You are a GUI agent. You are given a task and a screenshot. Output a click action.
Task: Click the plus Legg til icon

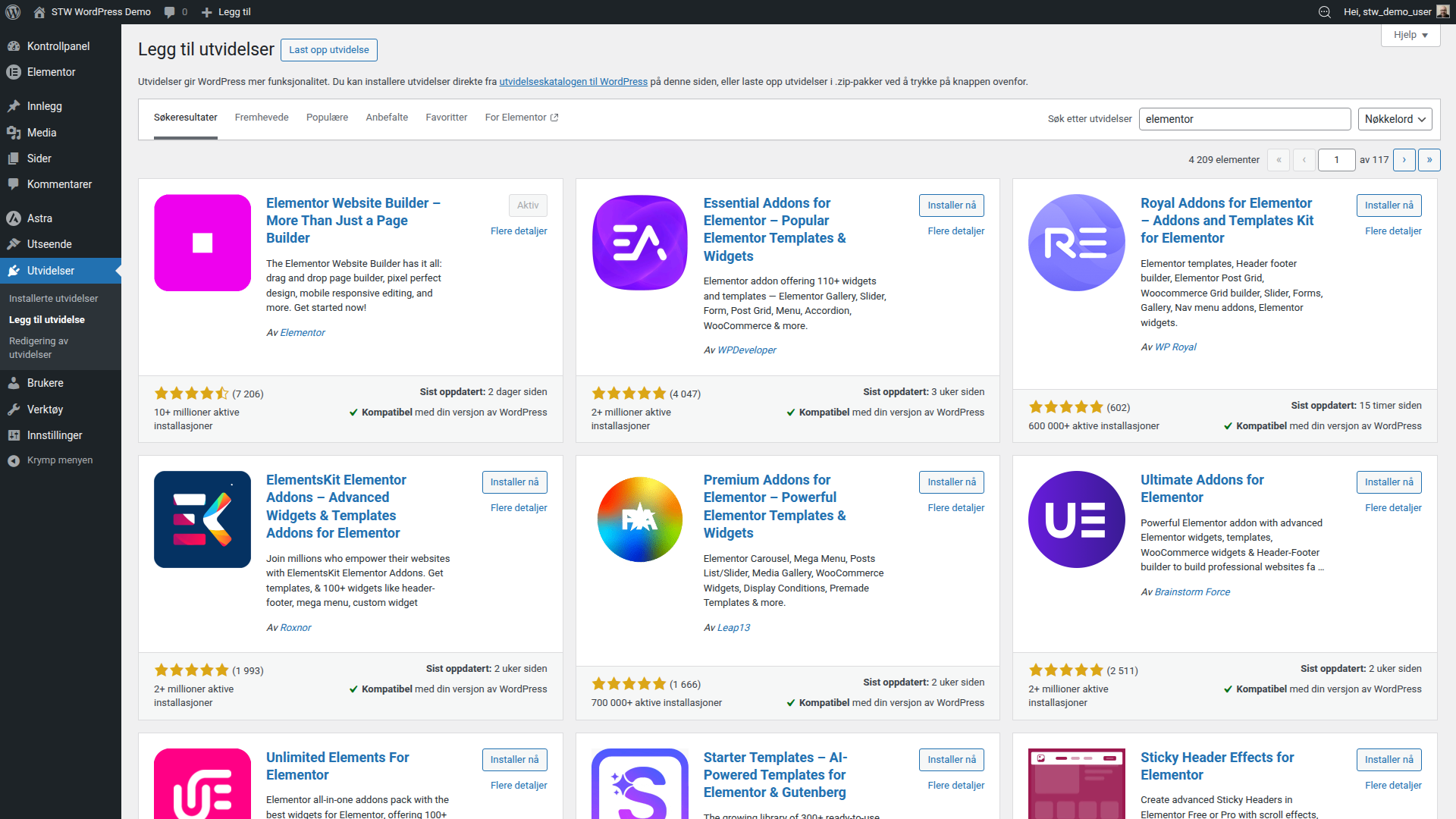pyautogui.click(x=206, y=12)
